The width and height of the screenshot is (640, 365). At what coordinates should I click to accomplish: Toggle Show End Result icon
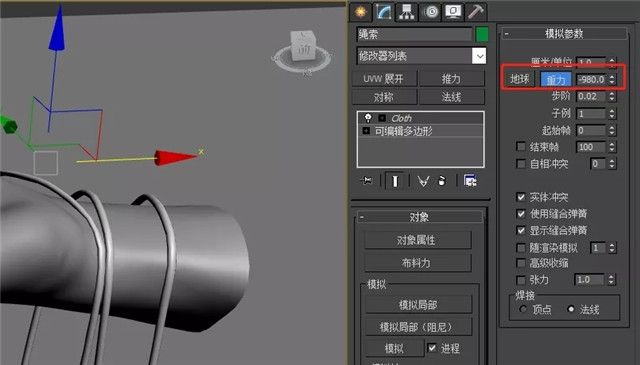click(x=395, y=180)
